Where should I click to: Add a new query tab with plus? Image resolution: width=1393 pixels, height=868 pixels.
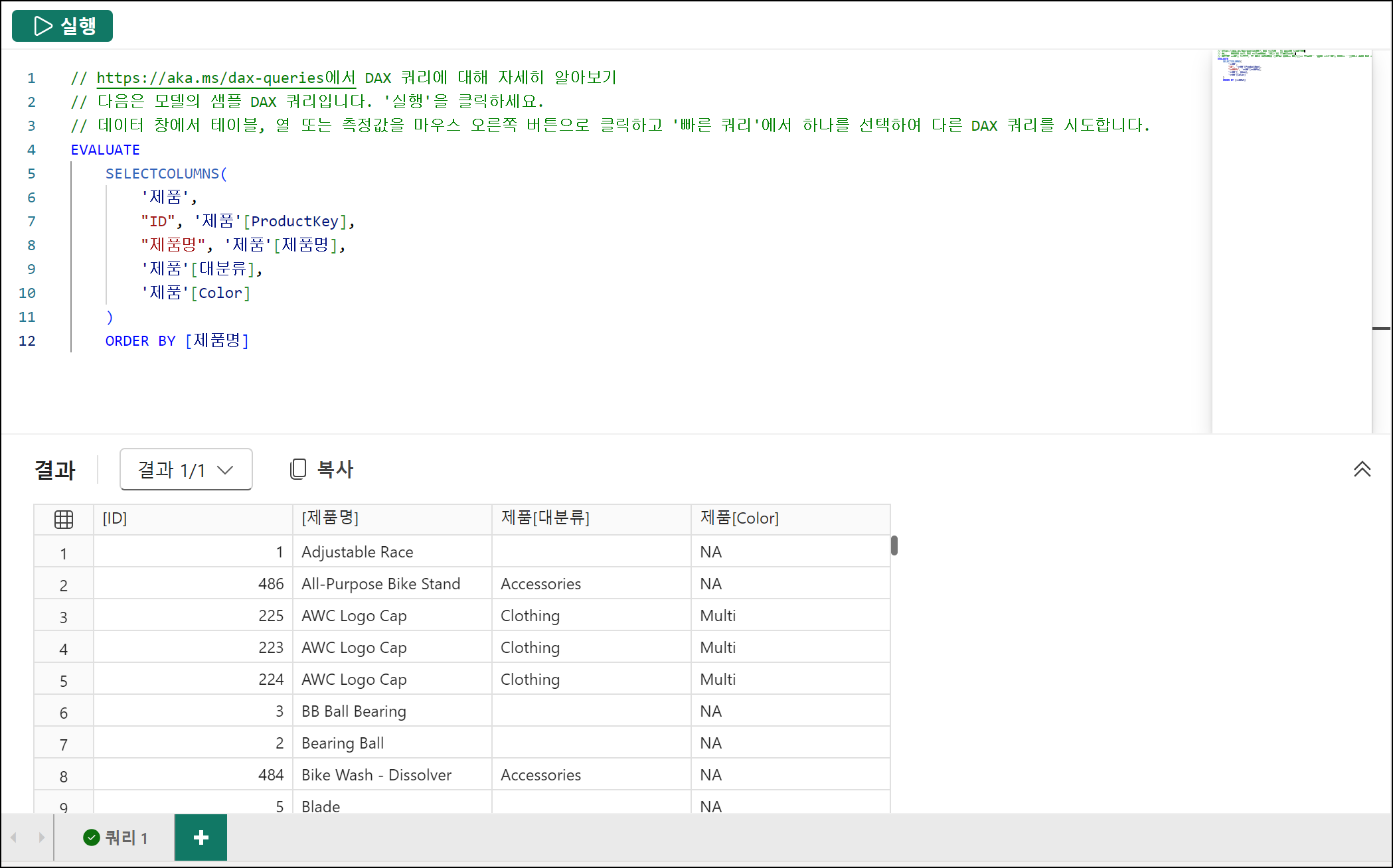pyautogui.click(x=201, y=837)
